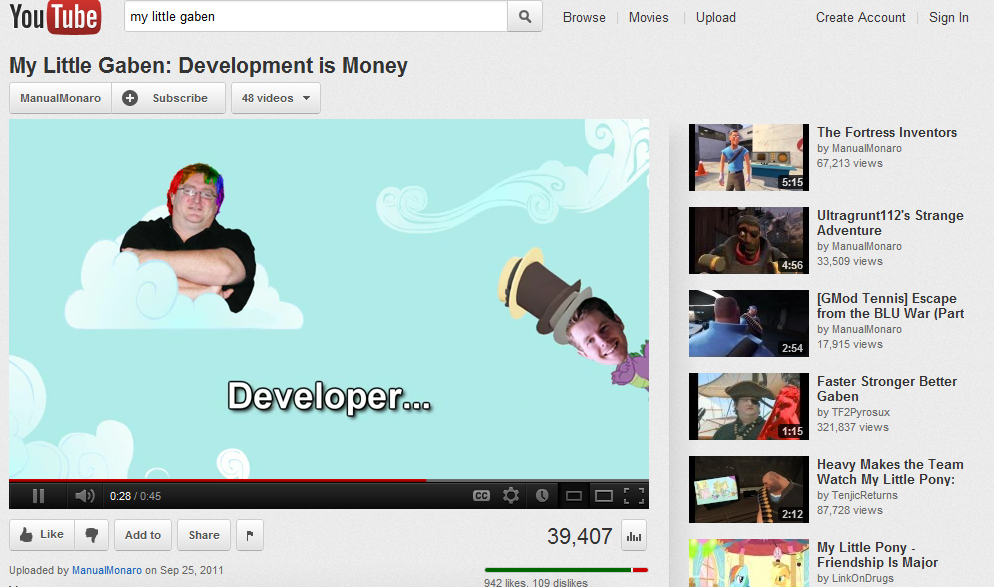This screenshot has width=994, height=587.
Task: Click the Share button
Action: pyautogui.click(x=203, y=535)
